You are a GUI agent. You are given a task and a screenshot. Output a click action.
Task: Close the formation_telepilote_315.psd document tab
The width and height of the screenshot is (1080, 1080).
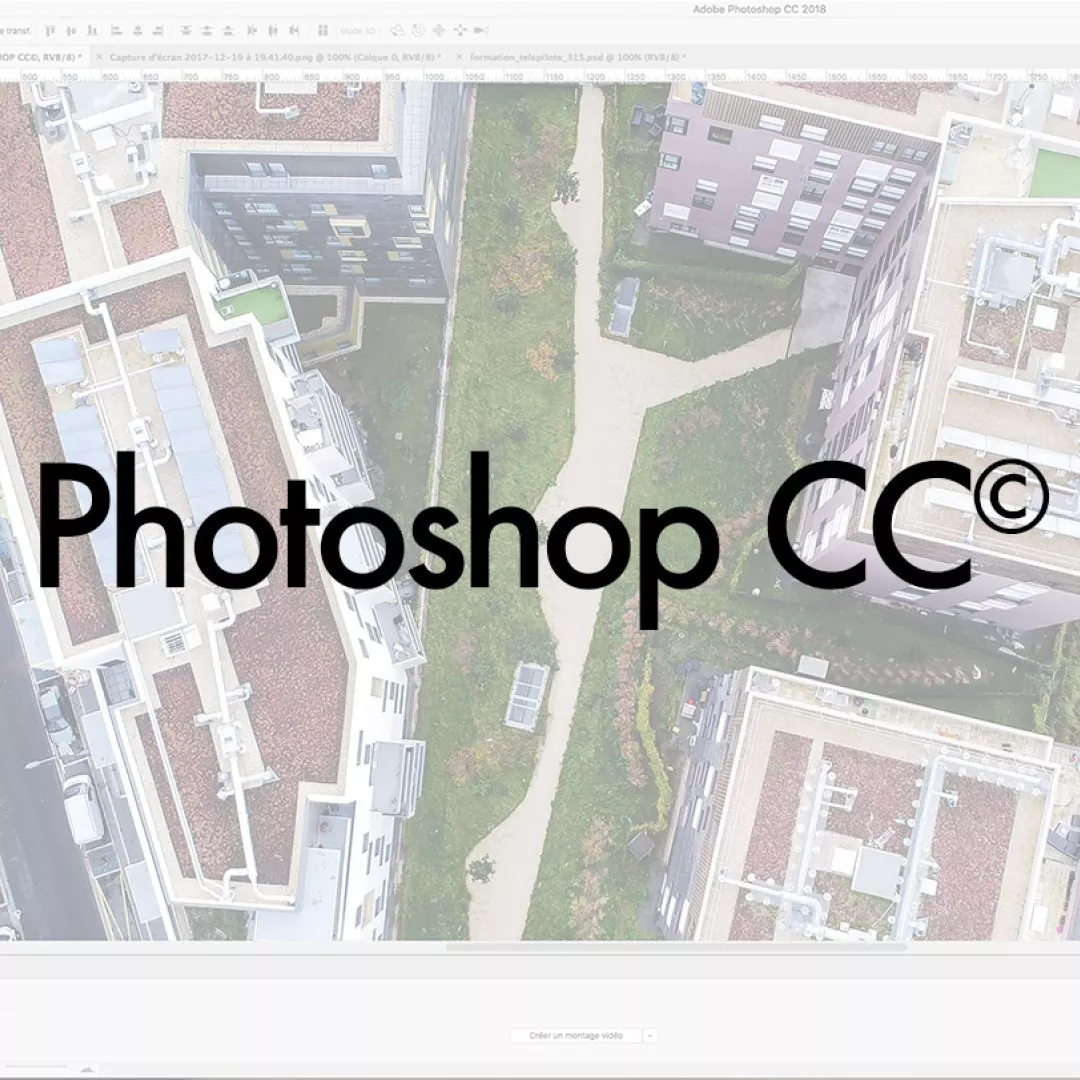pos(459,57)
